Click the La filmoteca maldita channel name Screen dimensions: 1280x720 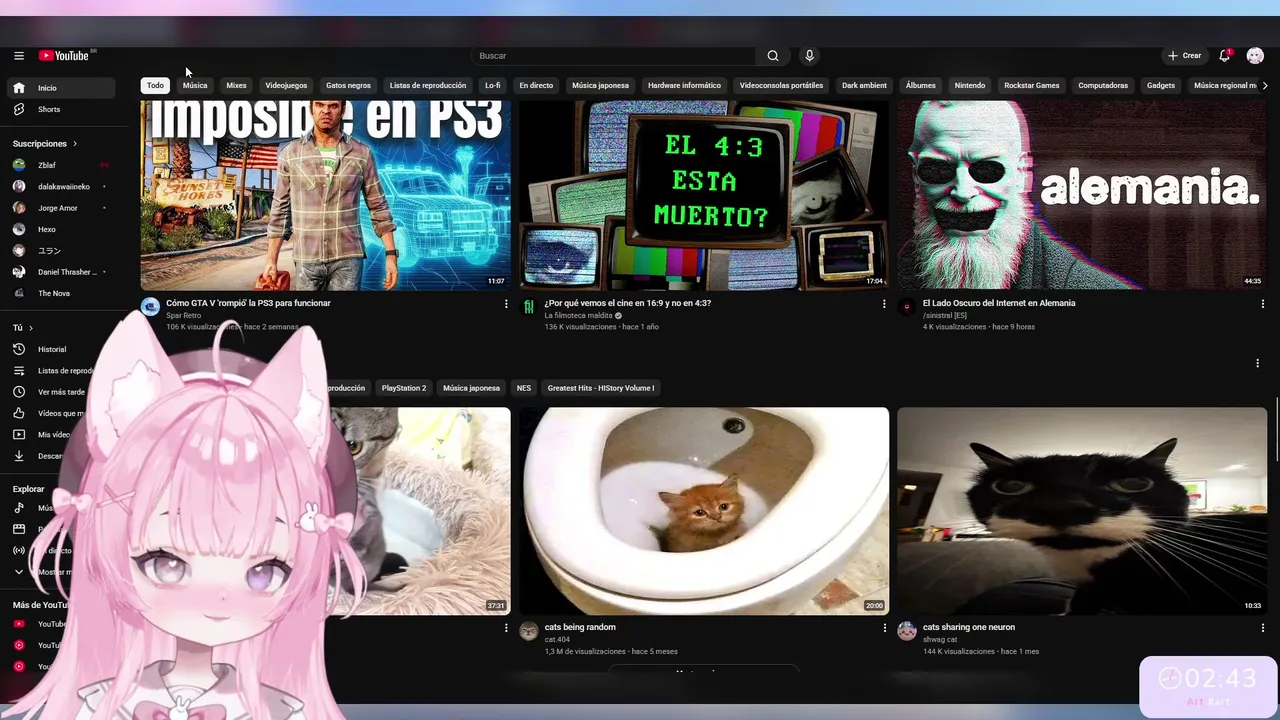[x=578, y=316]
